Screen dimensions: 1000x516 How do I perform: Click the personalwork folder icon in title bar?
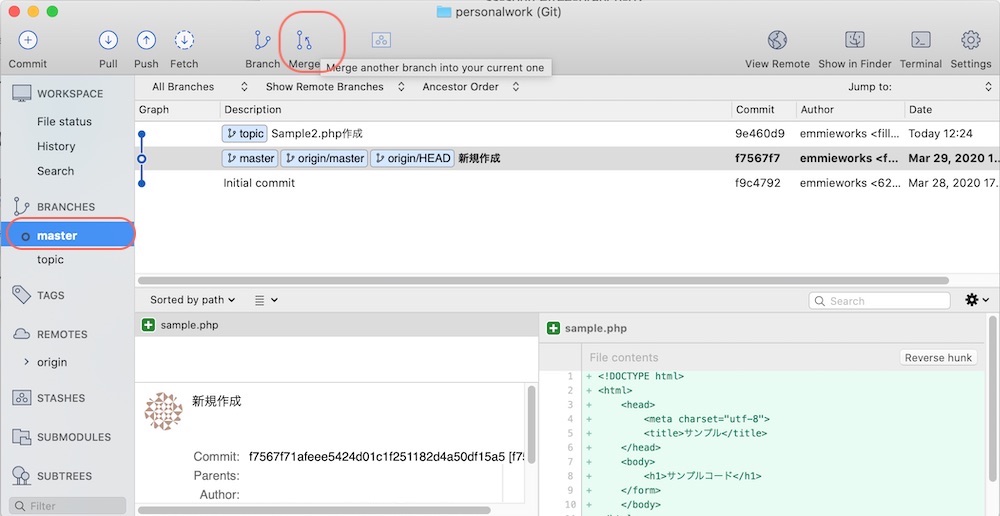(444, 11)
